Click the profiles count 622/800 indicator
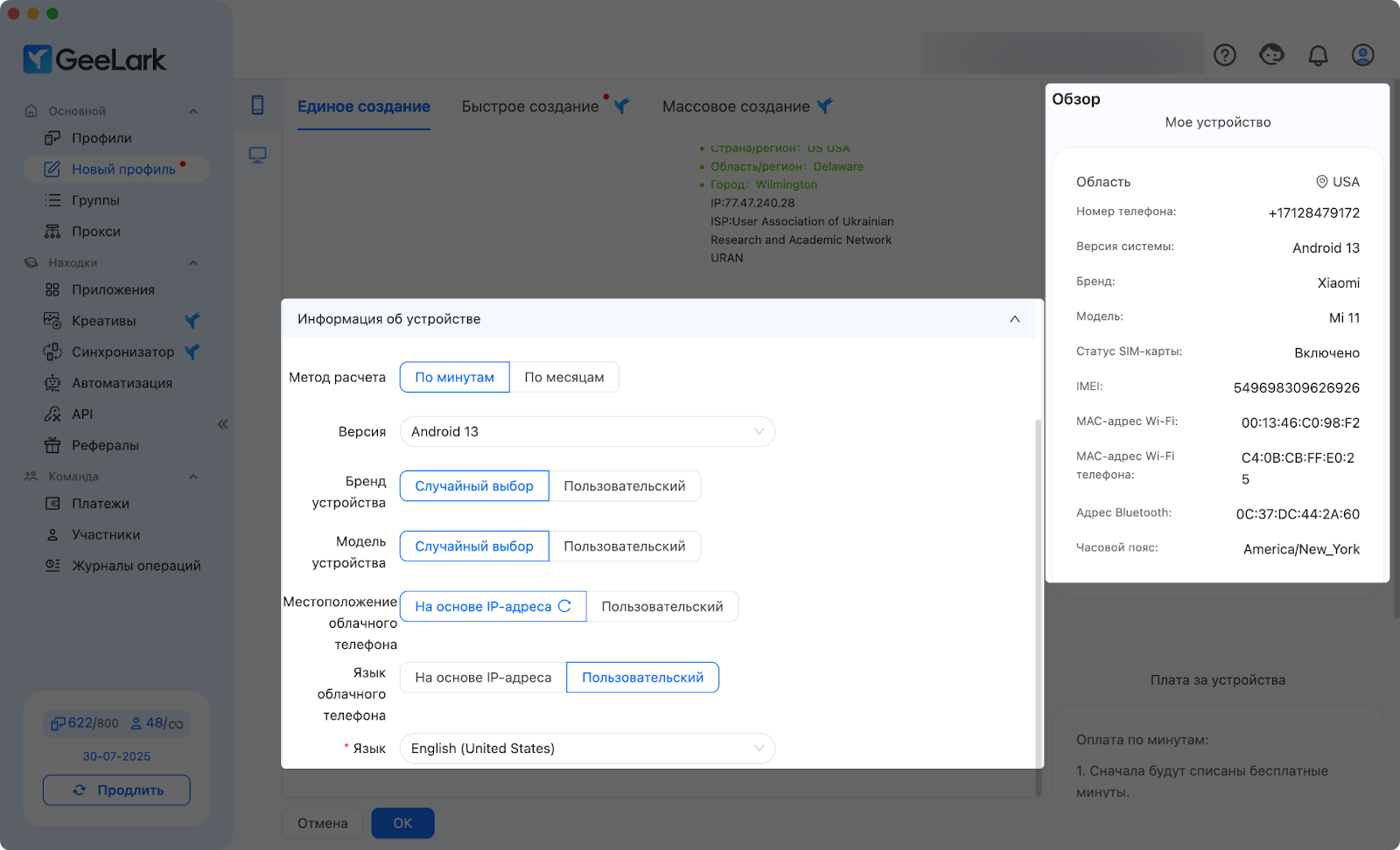The width and height of the screenshot is (1400, 850). tap(84, 723)
